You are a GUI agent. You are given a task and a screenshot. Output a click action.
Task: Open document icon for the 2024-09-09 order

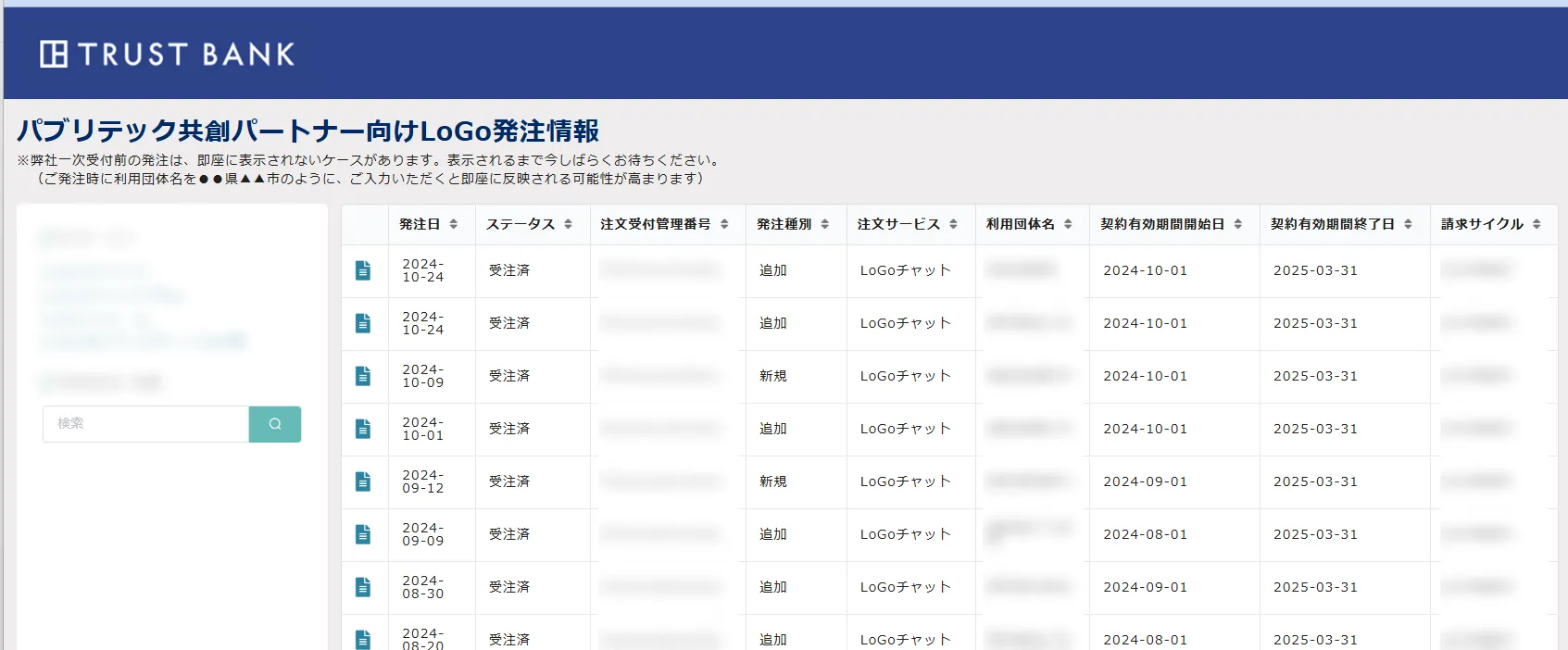pos(363,534)
